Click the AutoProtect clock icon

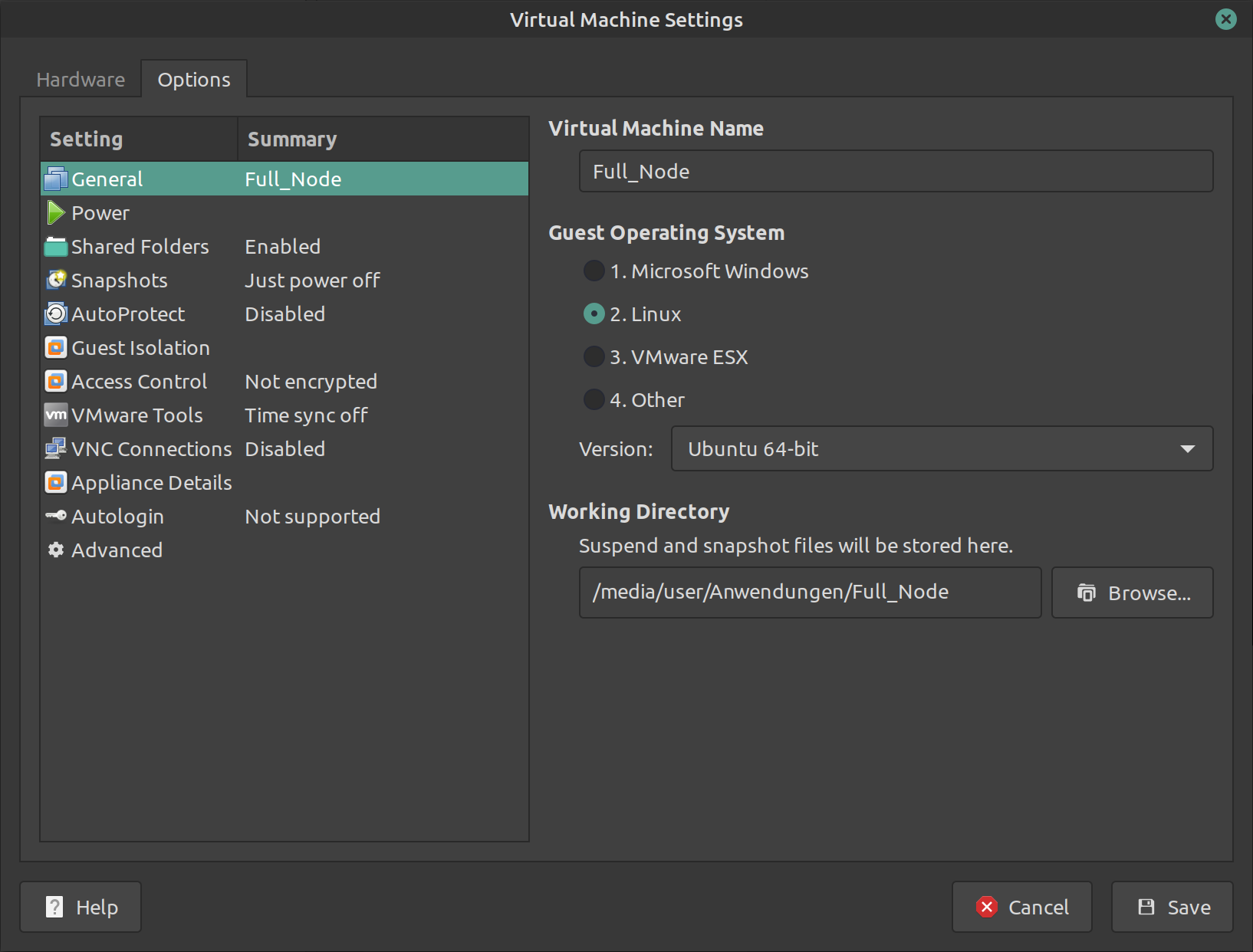(x=56, y=314)
